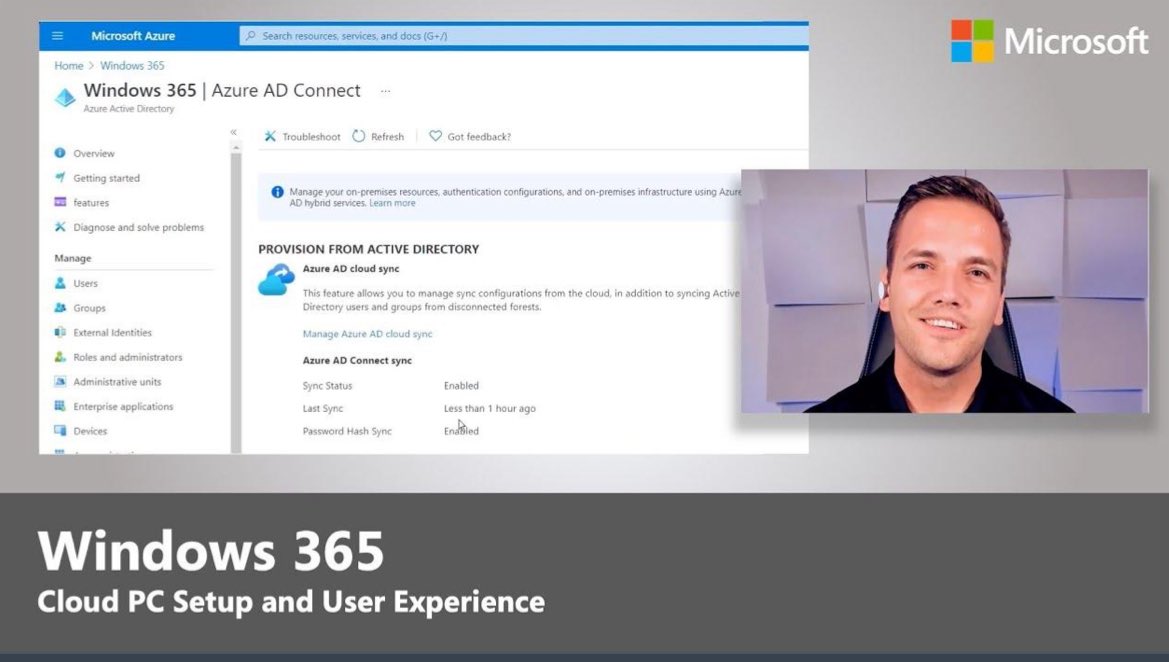Open the Home breadcrumb link
The image size is (1169, 662).
[x=69, y=66]
